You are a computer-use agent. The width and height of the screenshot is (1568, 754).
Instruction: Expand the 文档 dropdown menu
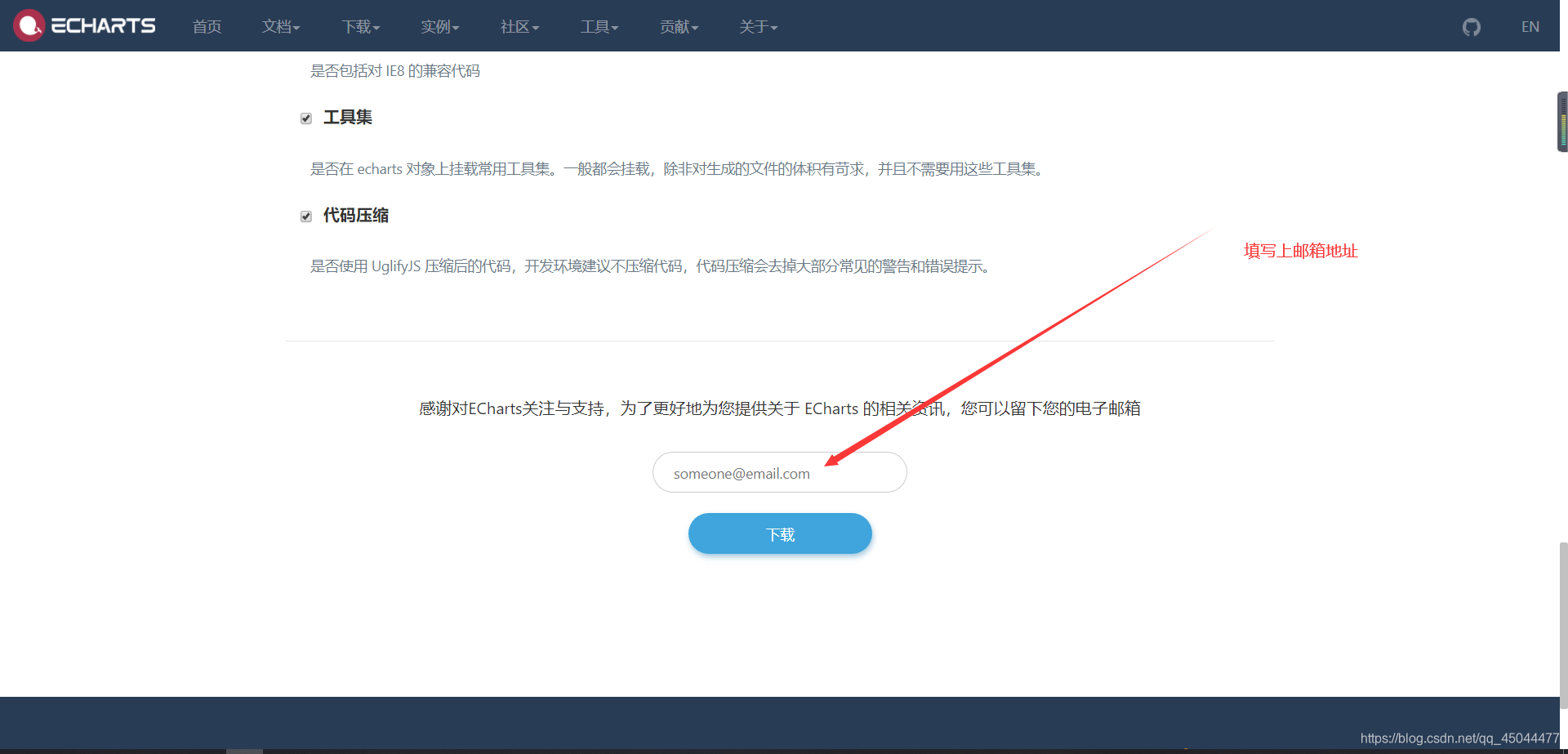281,27
